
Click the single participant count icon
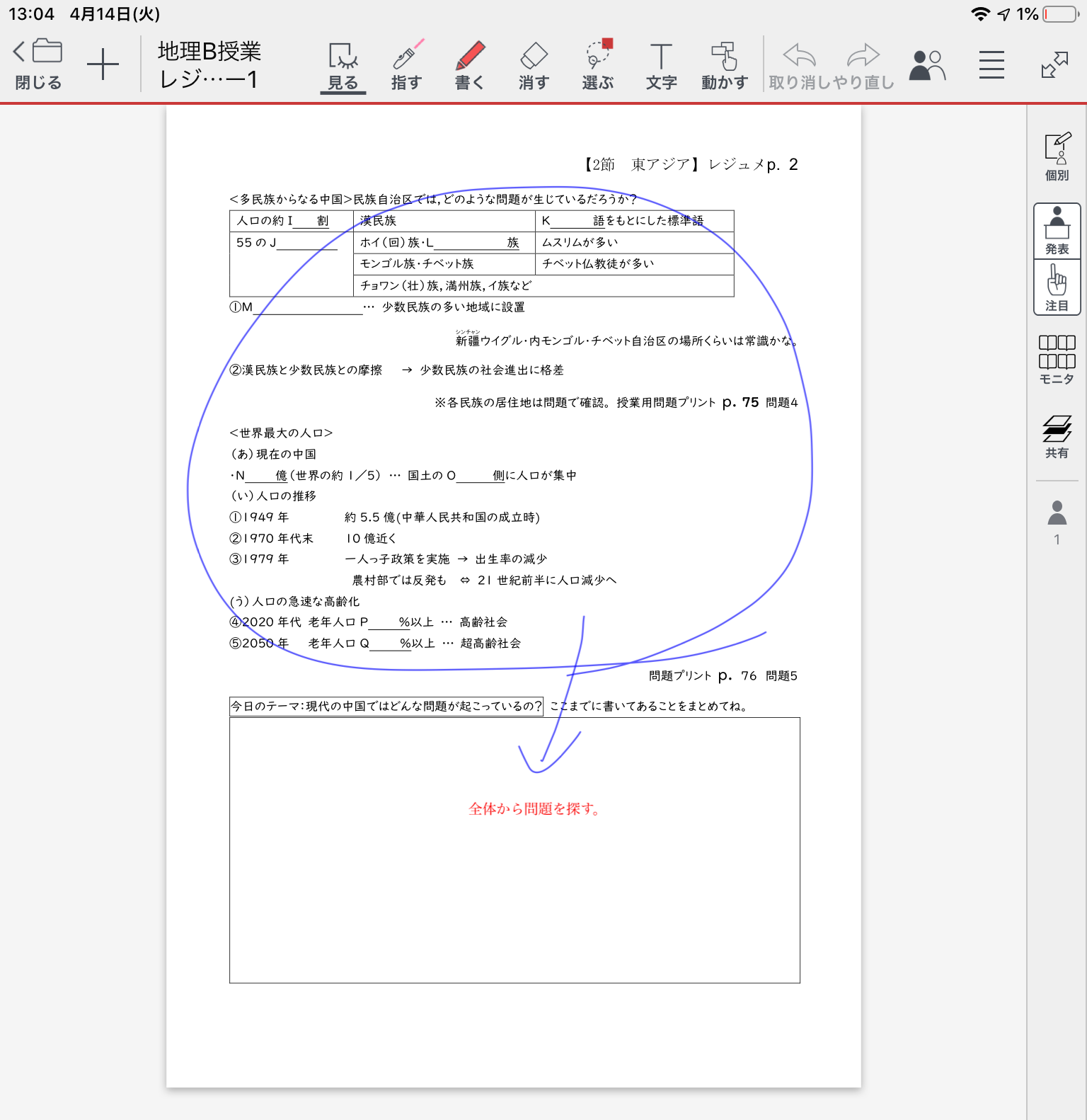click(1057, 522)
